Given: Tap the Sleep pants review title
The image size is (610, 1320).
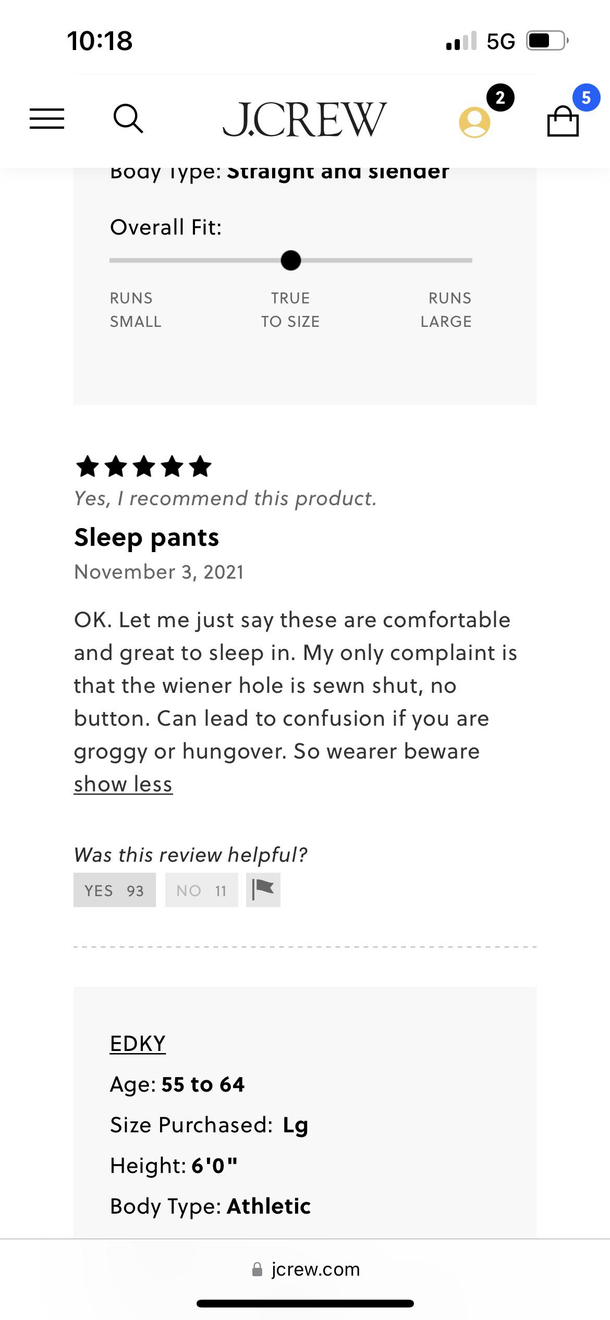Looking at the screenshot, I should coord(147,538).
